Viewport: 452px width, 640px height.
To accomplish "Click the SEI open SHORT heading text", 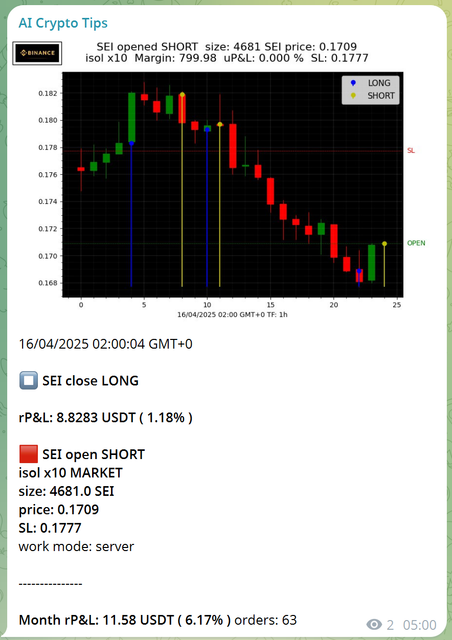I will pyautogui.click(x=94, y=454).
